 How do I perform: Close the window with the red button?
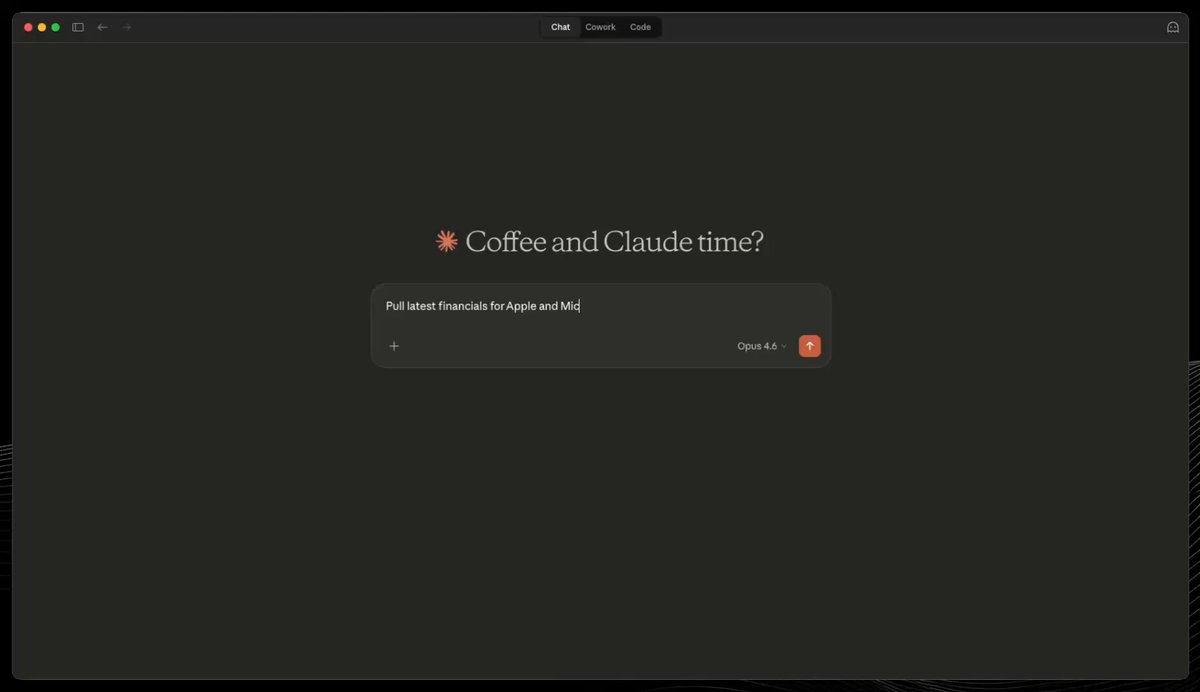(x=28, y=27)
